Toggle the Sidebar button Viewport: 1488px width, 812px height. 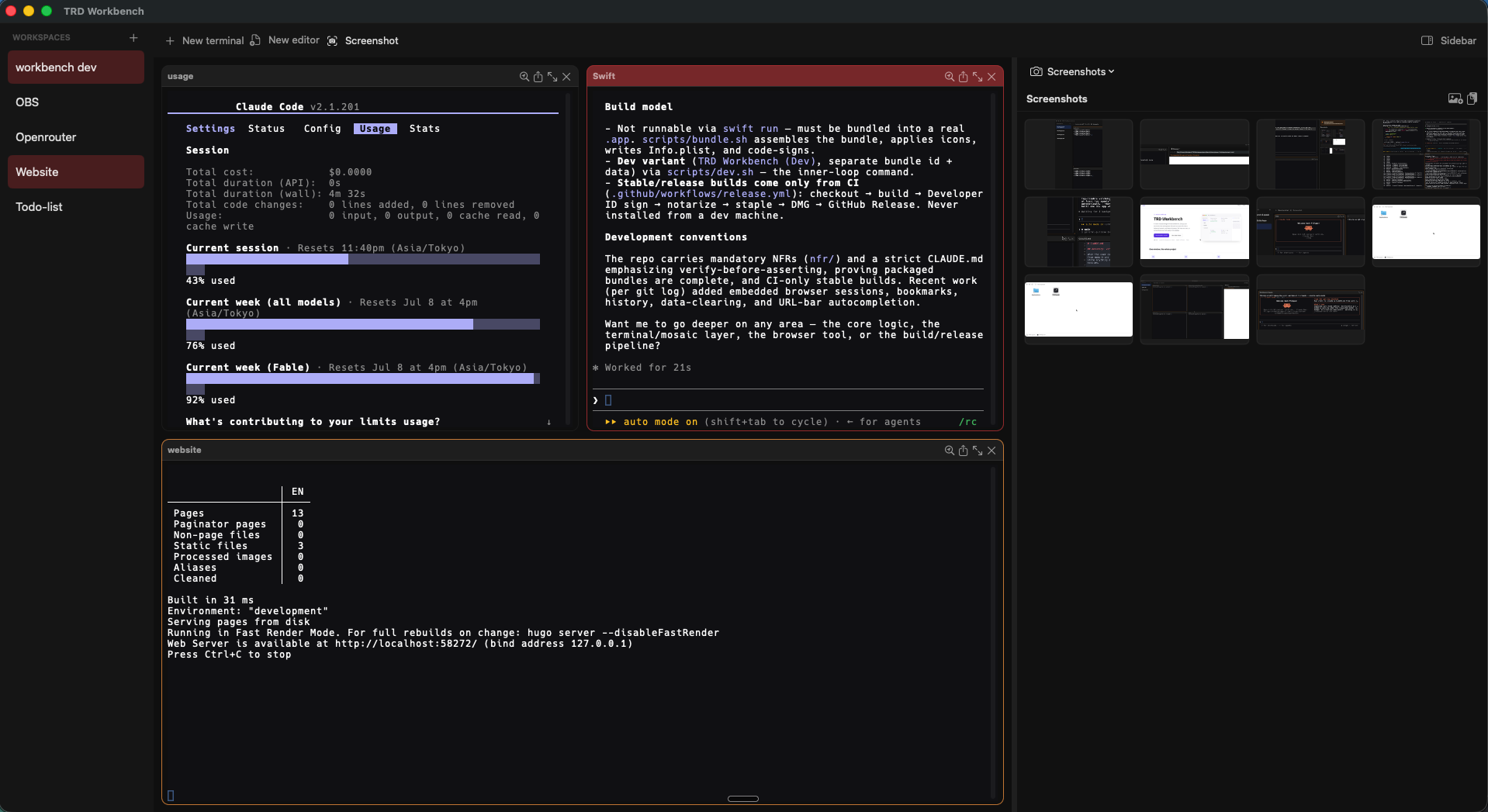[1448, 40]
